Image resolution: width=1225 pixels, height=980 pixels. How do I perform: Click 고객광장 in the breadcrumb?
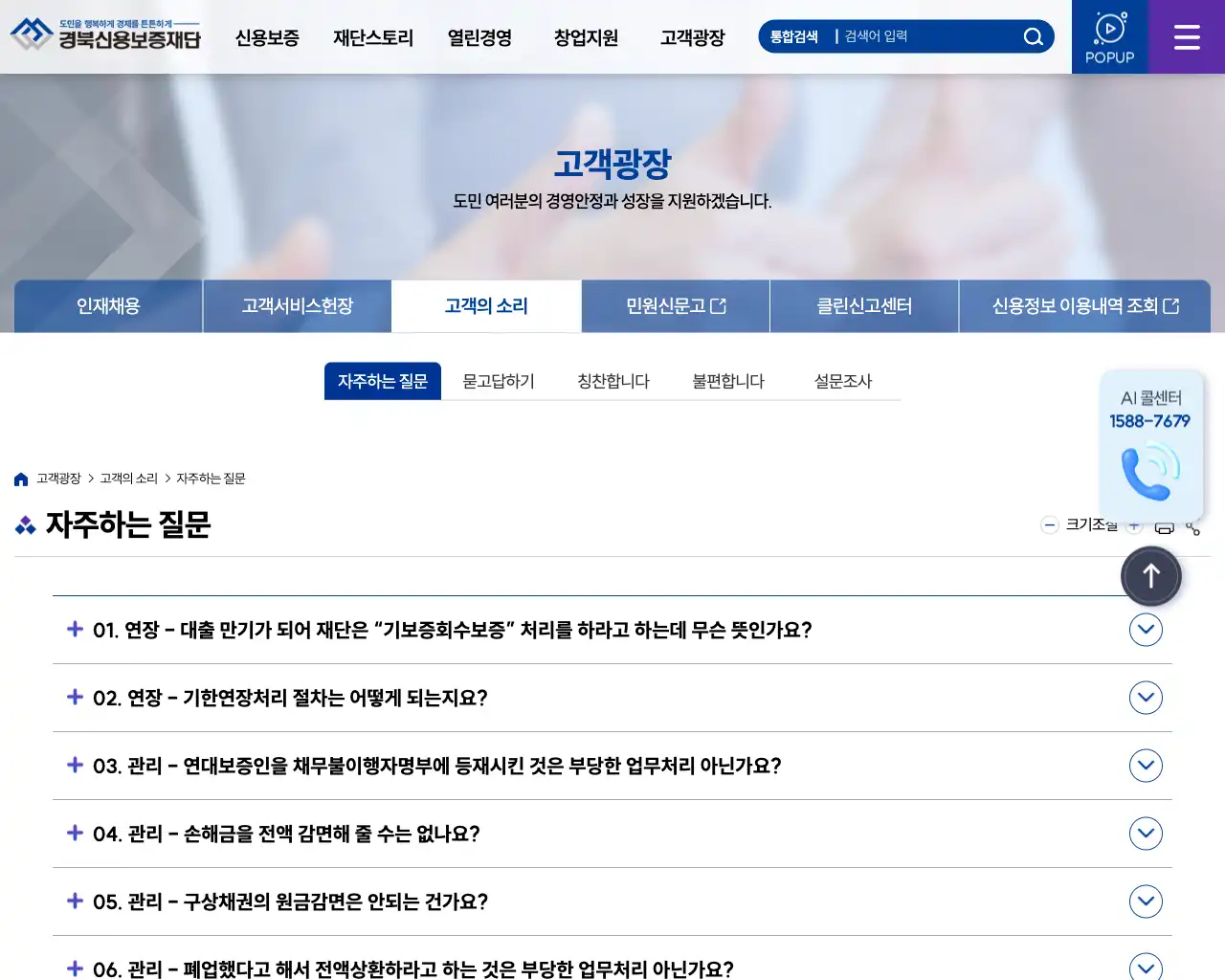(x=58, y=479)
